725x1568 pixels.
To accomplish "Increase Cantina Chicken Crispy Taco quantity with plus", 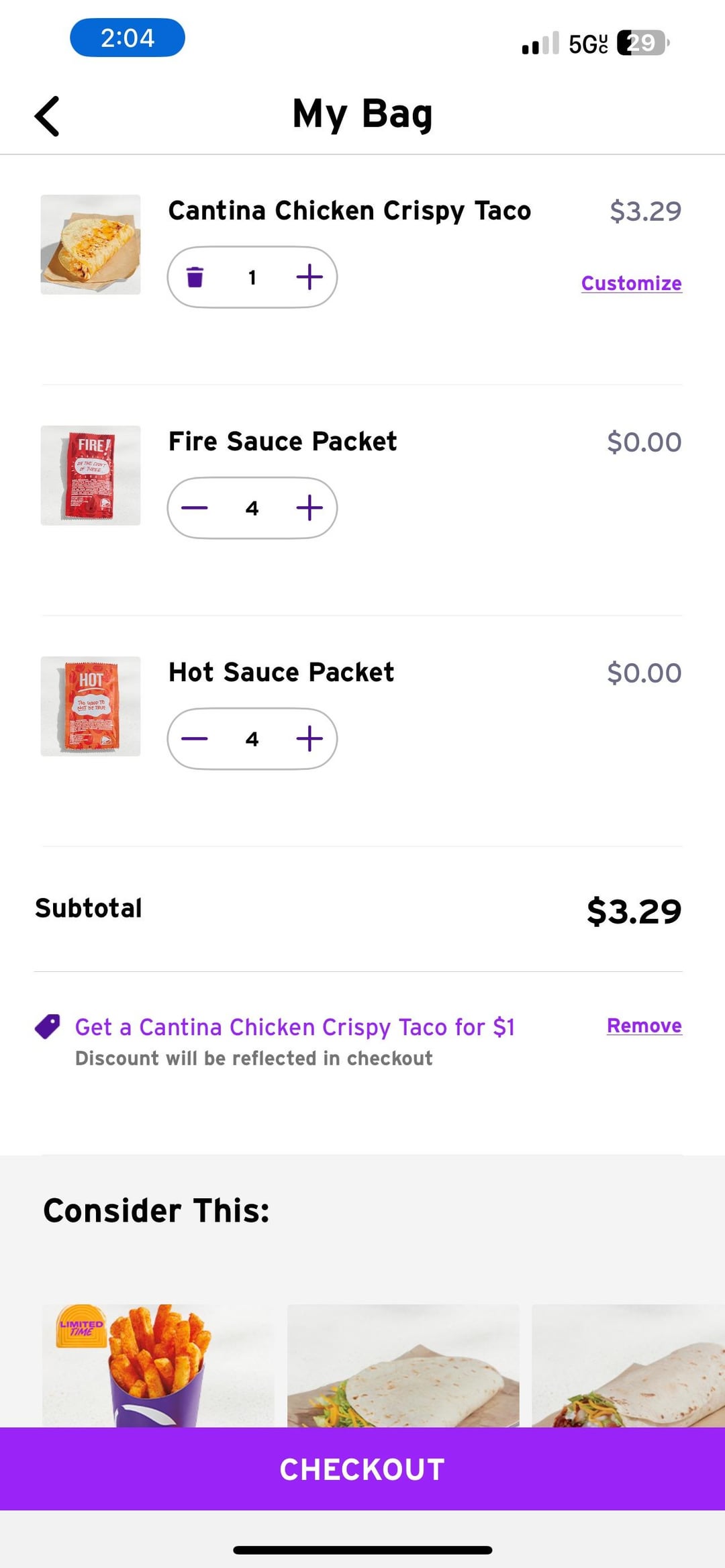I will [309, 277].
